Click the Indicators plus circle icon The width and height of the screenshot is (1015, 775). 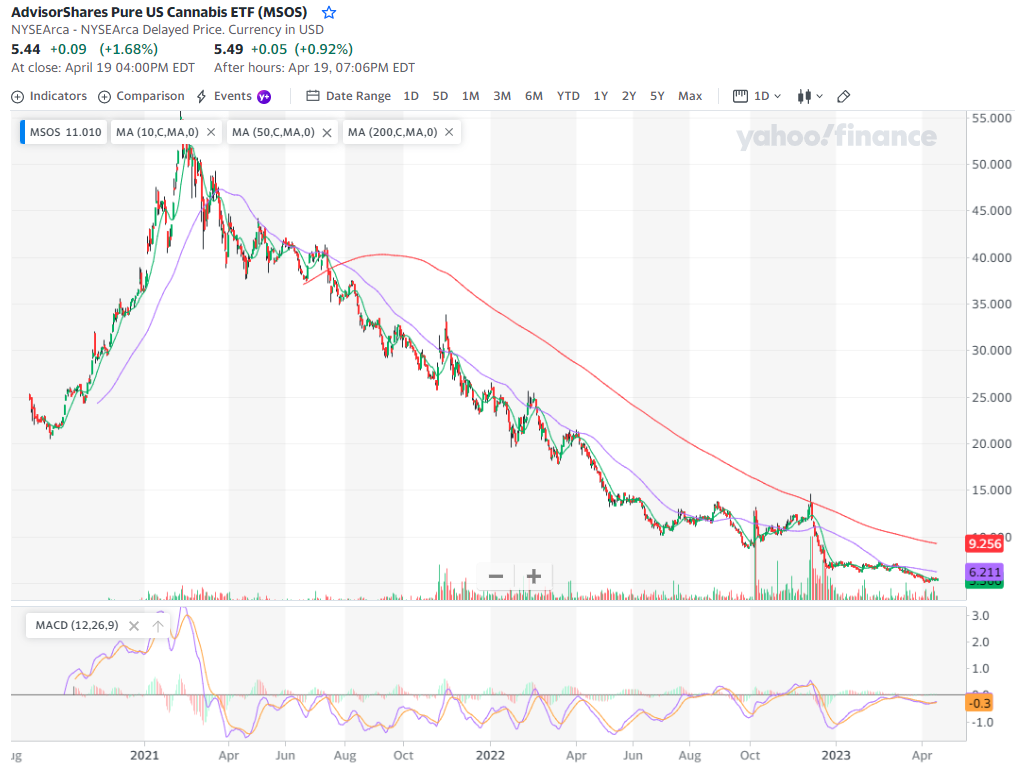tap(17, 96)
